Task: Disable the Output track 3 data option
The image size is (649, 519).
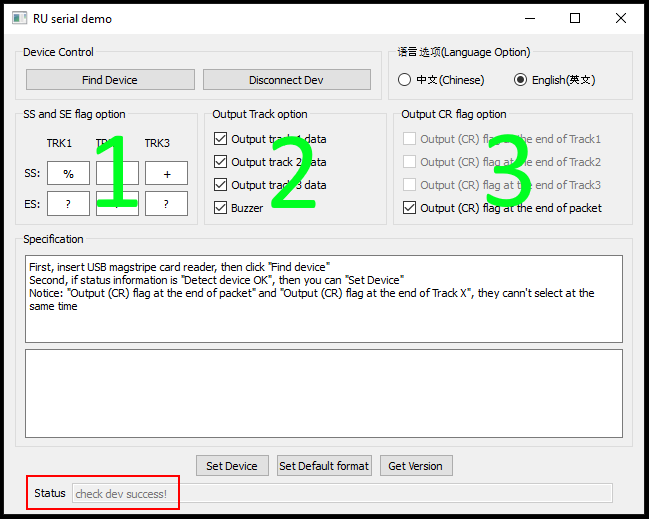Action: click(221, 185)
